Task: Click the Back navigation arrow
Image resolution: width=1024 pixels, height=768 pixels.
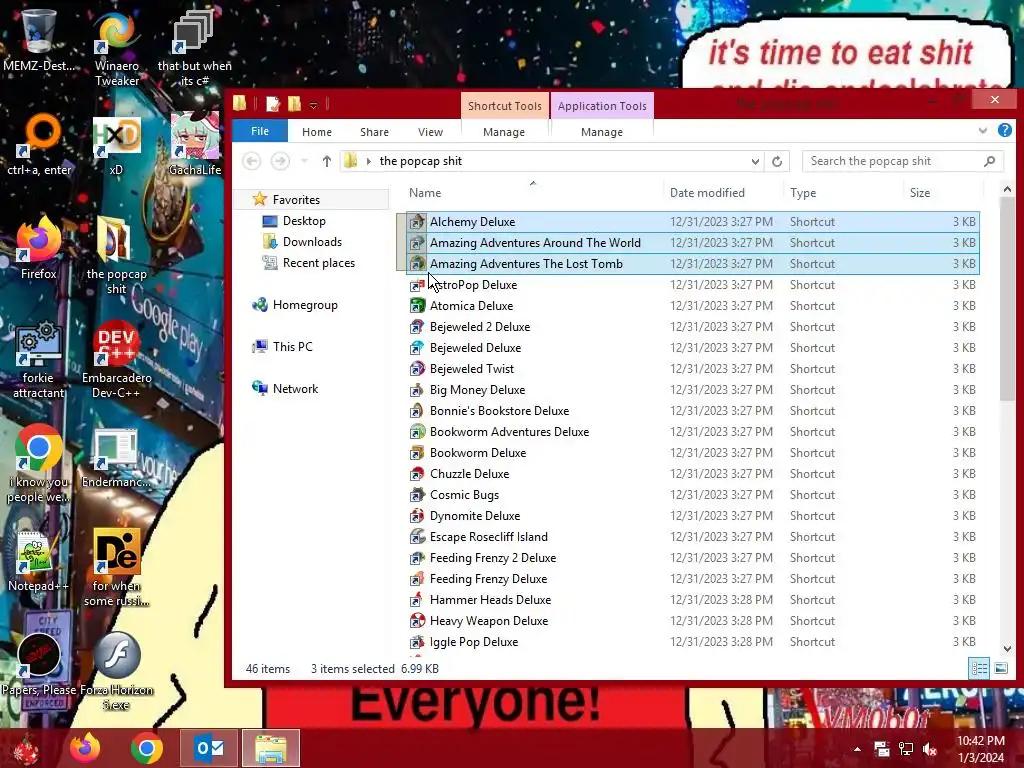Action: click(x=251, y=161)
